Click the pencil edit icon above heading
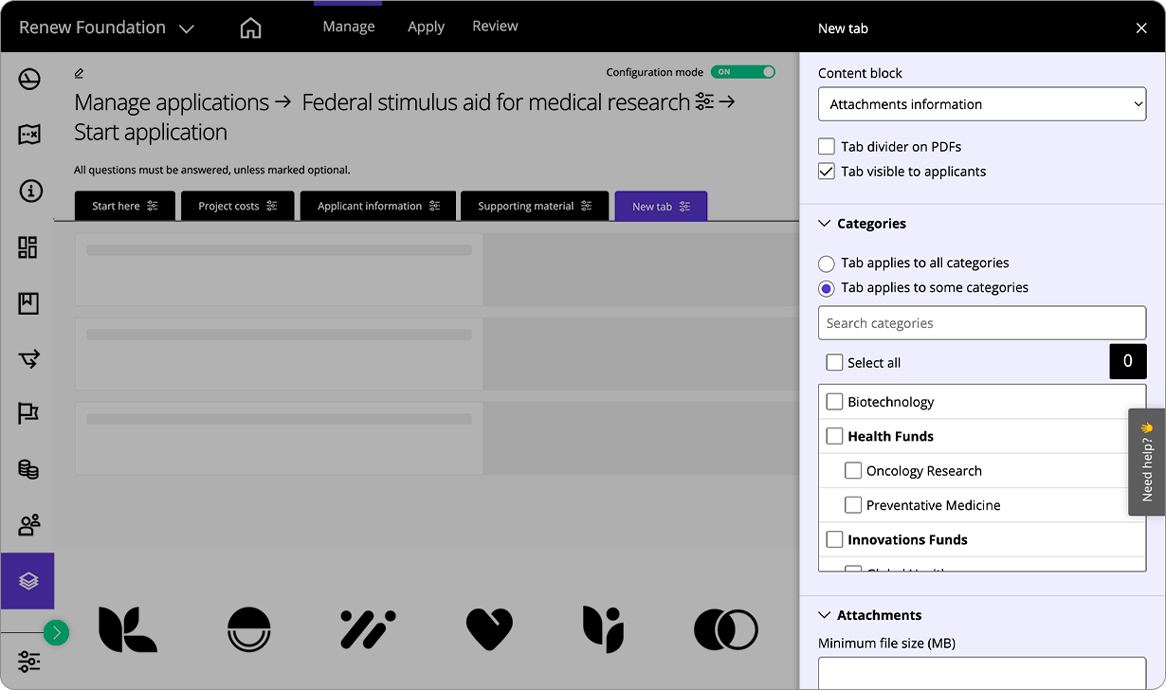 click(79, 73)
